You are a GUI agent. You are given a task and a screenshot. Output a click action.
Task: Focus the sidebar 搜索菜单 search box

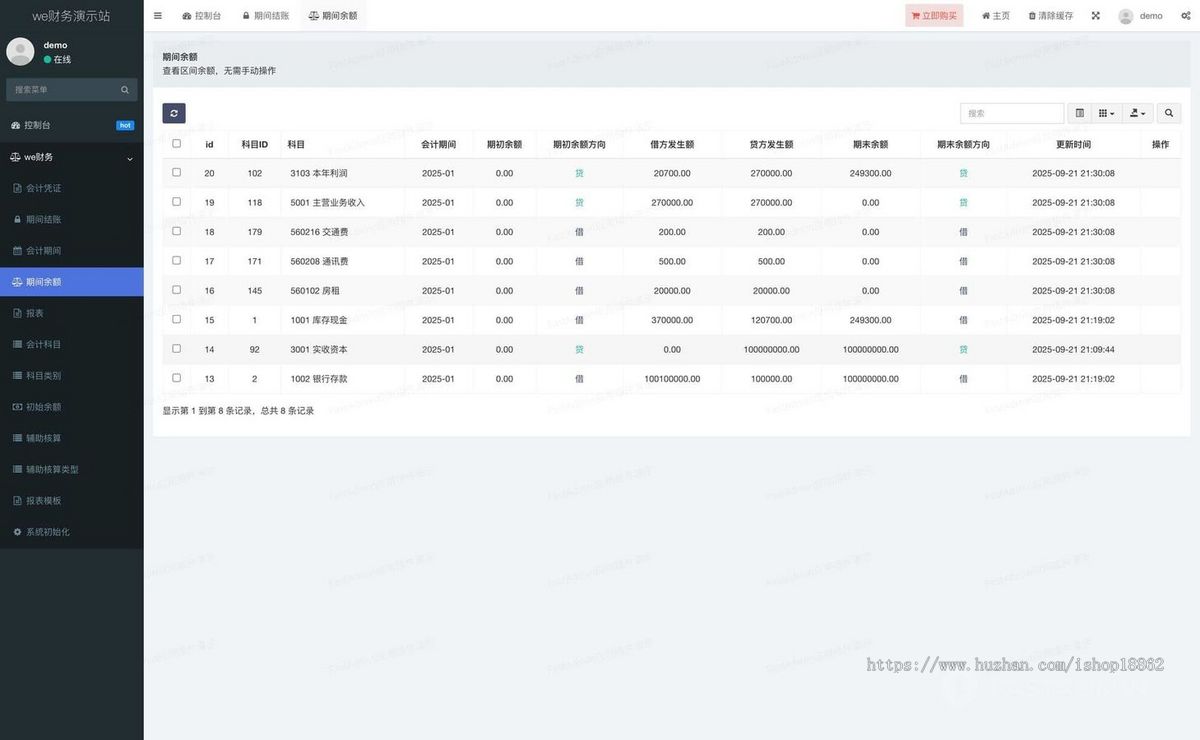[64, 90]
